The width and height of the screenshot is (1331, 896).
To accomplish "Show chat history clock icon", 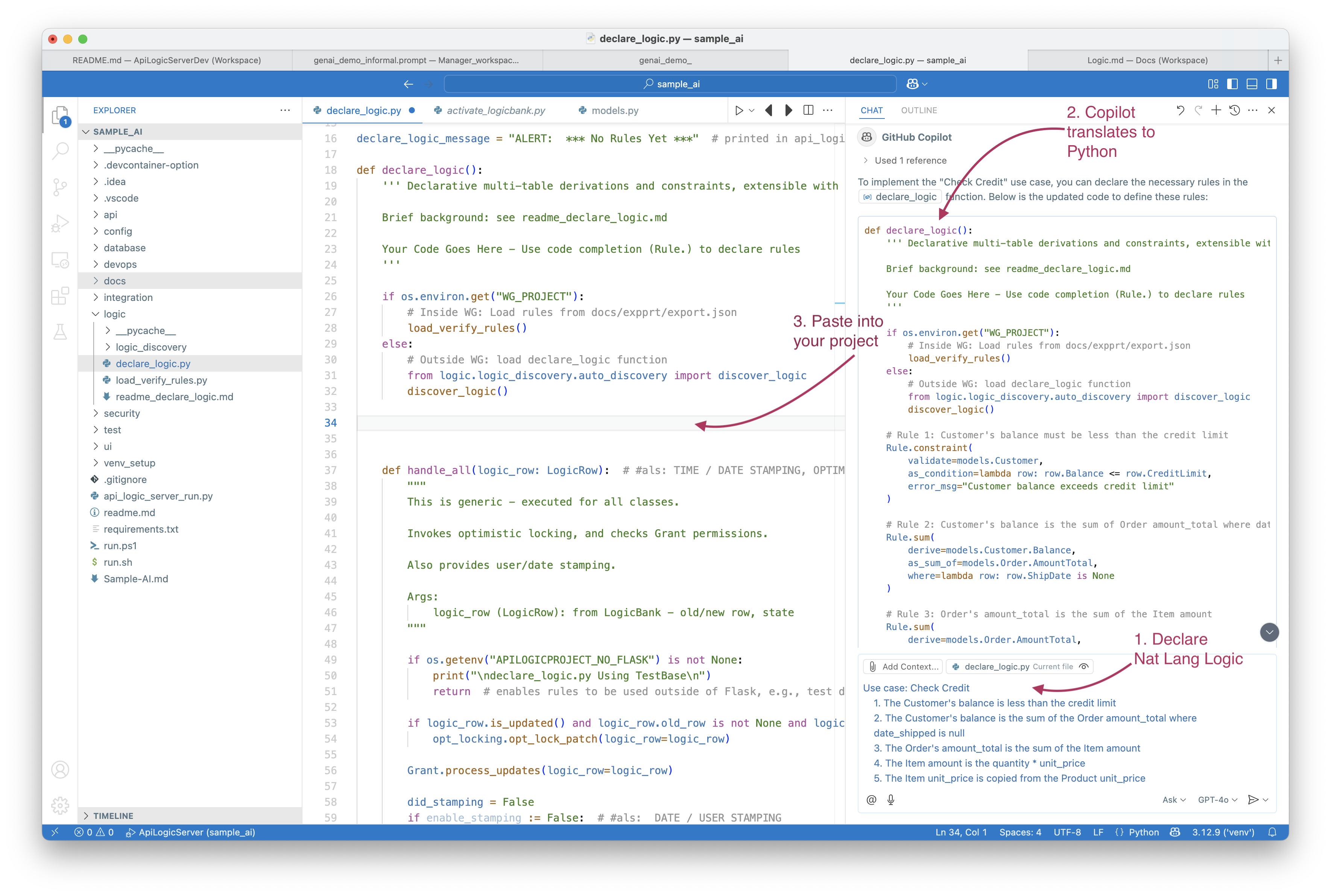I will (1234, 110).
